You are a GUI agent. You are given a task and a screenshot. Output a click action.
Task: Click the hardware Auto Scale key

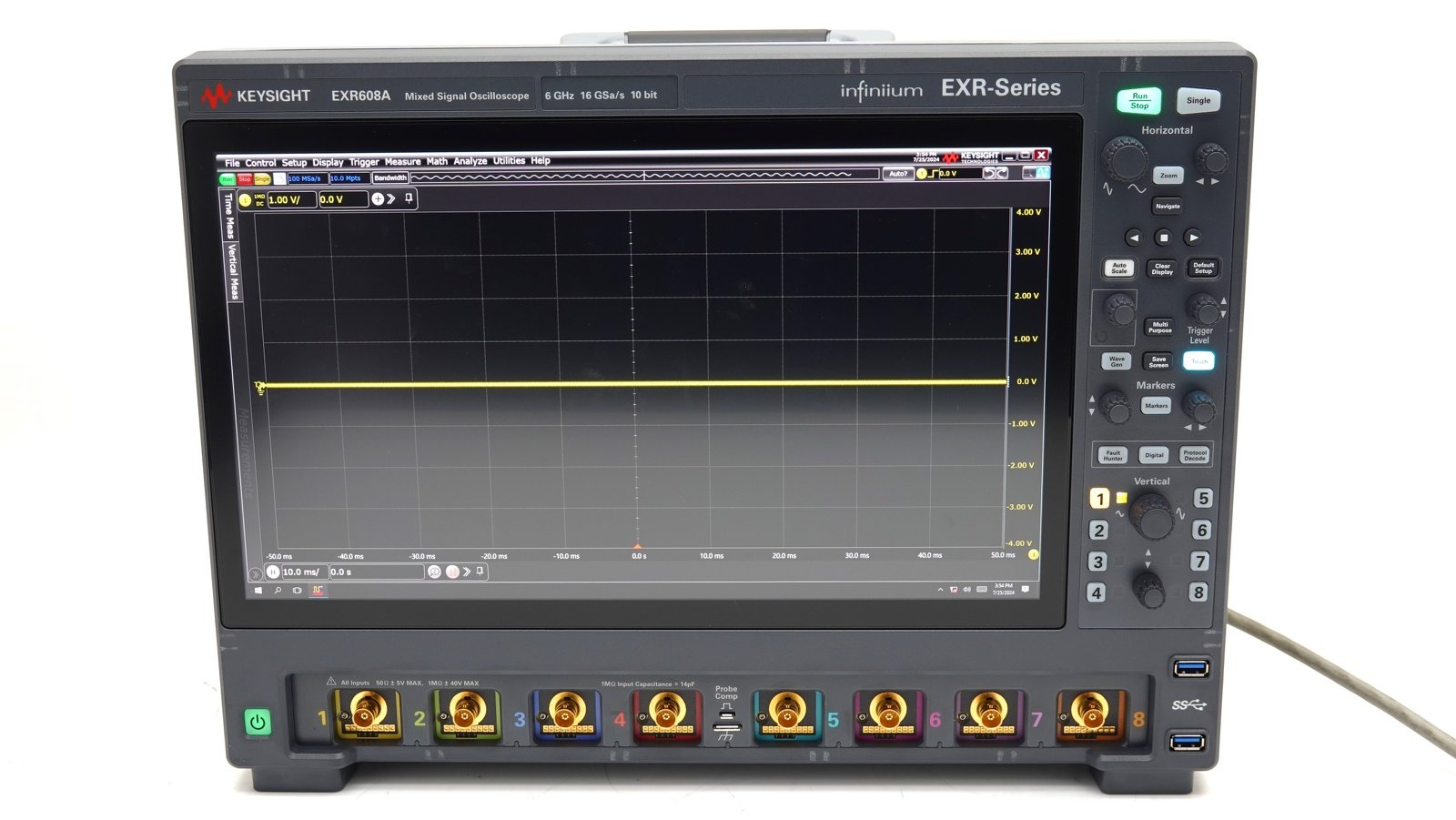1119,268
